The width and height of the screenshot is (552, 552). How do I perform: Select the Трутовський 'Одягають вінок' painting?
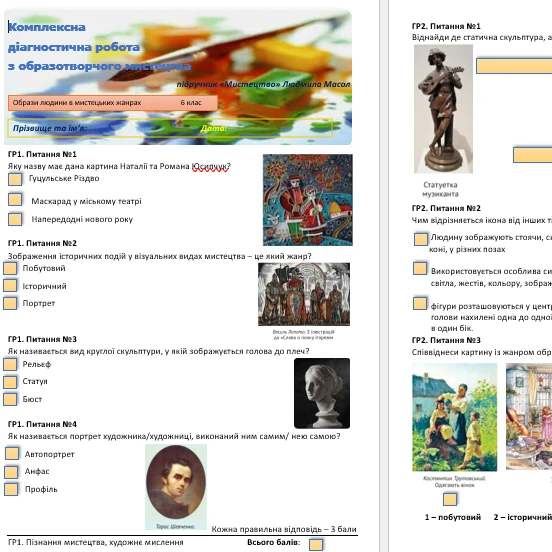coord(454,417)
